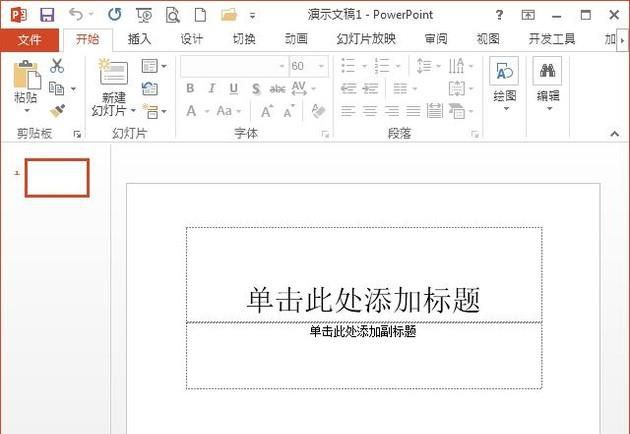
Task: Click the Reset slide icon
Action: [150, 88]
